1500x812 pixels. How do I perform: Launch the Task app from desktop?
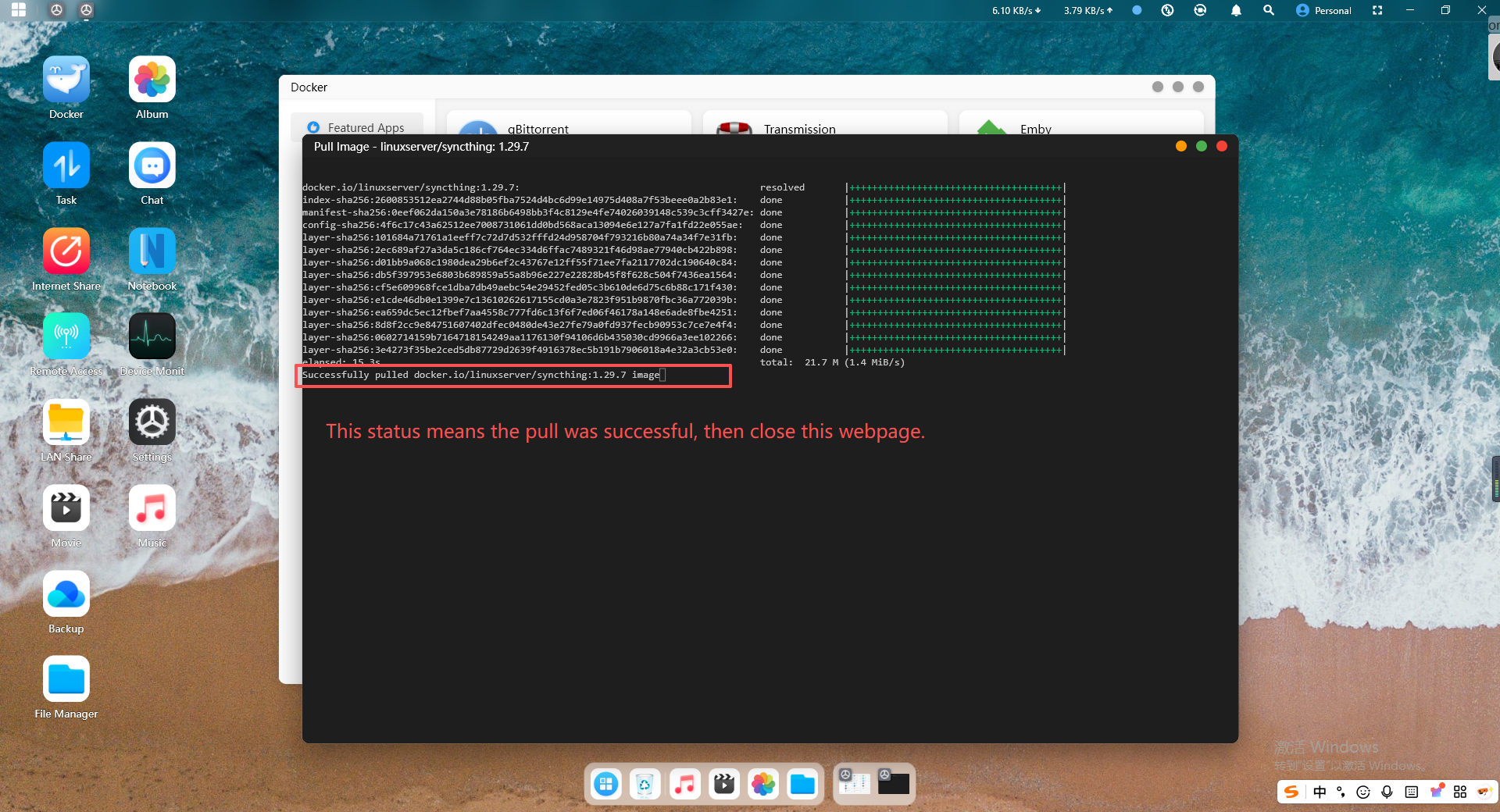tap(66, 166)
